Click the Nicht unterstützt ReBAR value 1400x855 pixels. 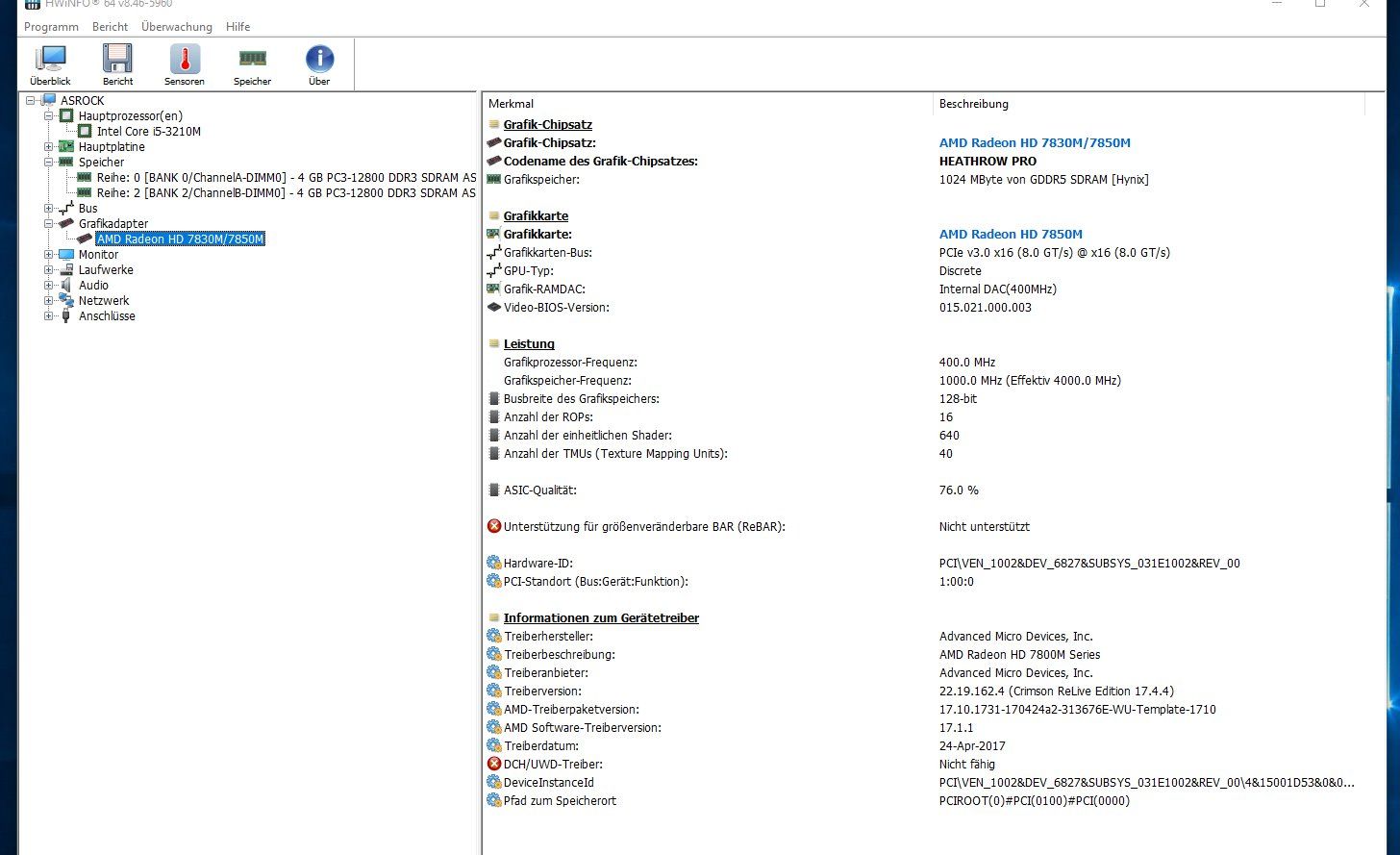(x=985, y=526)
